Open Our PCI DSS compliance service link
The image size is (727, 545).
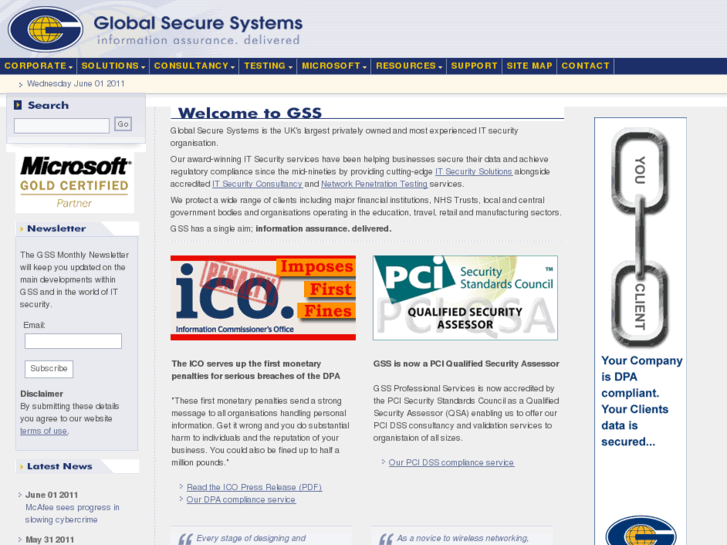[x=451, y=462]
